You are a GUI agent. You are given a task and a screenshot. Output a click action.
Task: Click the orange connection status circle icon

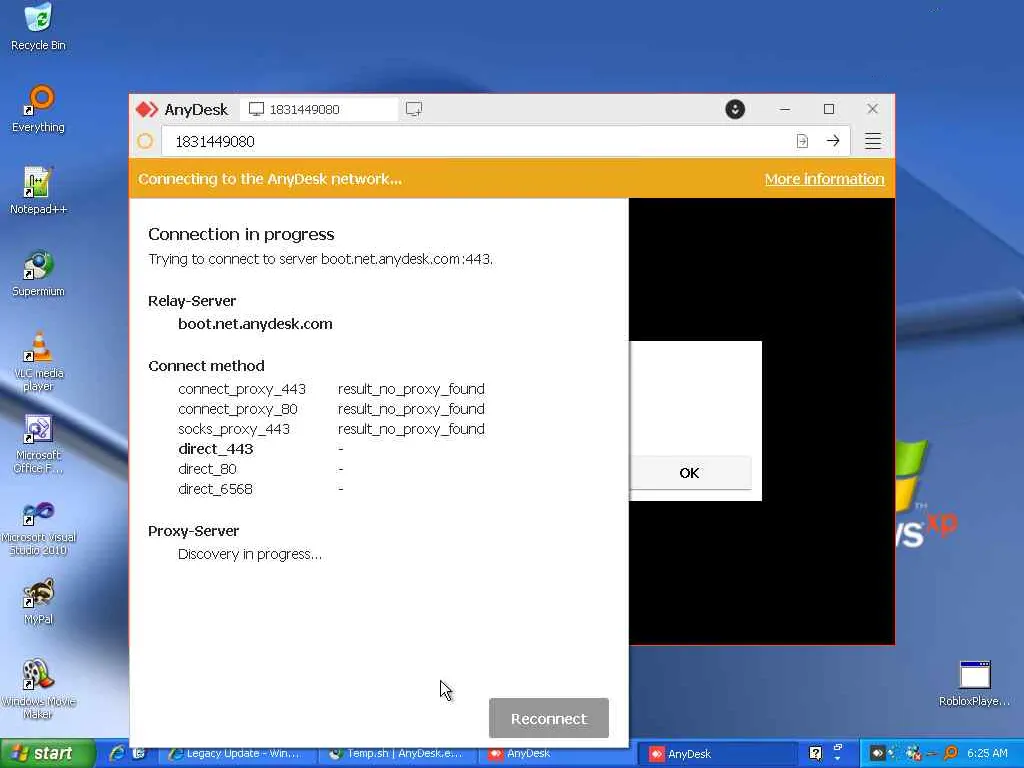145,141
